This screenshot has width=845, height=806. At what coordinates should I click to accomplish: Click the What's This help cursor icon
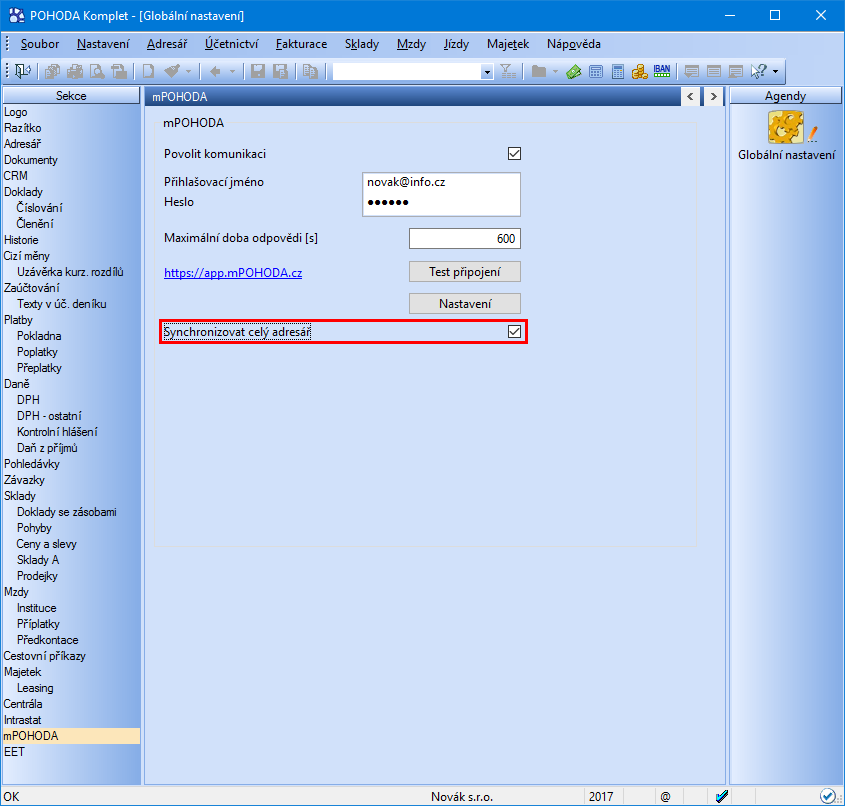point(758,71)
